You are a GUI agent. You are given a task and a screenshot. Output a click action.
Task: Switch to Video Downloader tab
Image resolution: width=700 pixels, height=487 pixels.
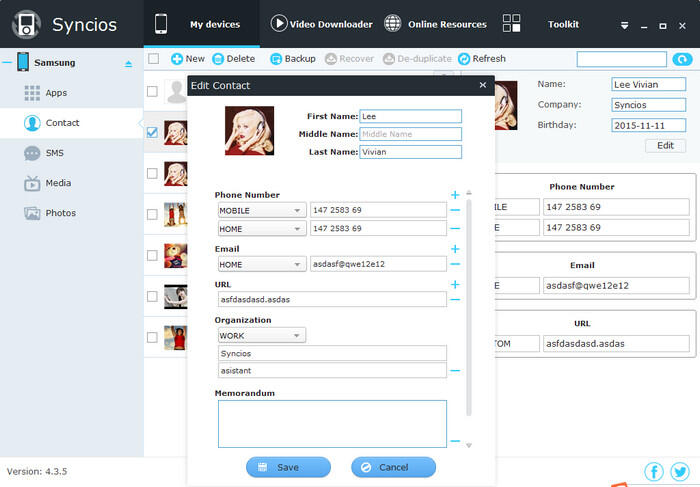(321, 24)
